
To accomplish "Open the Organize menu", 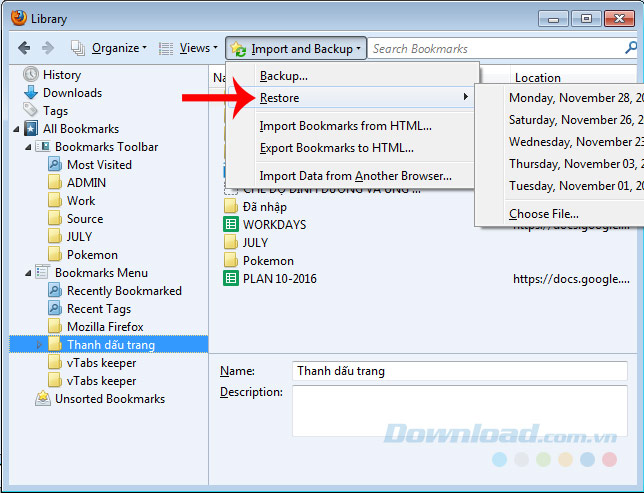I will (109, 48).
